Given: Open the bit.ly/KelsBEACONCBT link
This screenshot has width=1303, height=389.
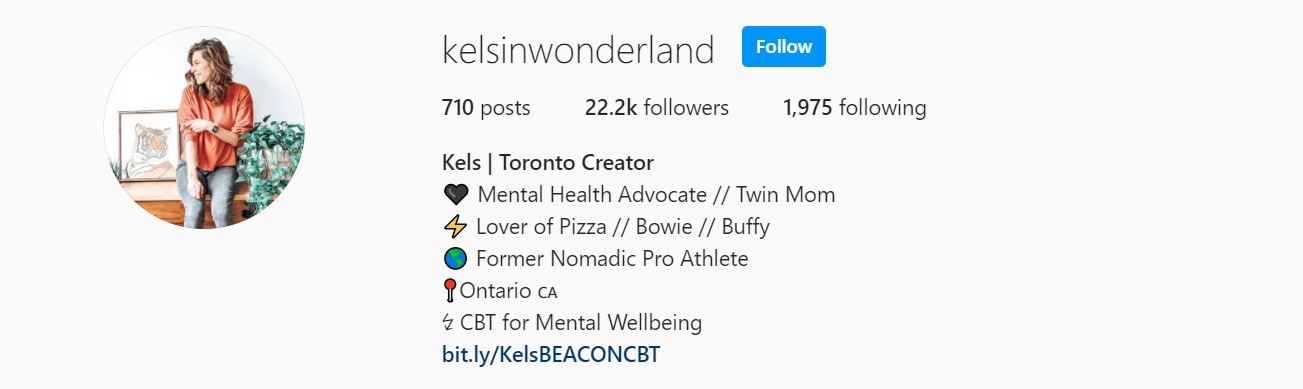Looking at the screenshot, I should pyautogui.click(x=551, y=355).
